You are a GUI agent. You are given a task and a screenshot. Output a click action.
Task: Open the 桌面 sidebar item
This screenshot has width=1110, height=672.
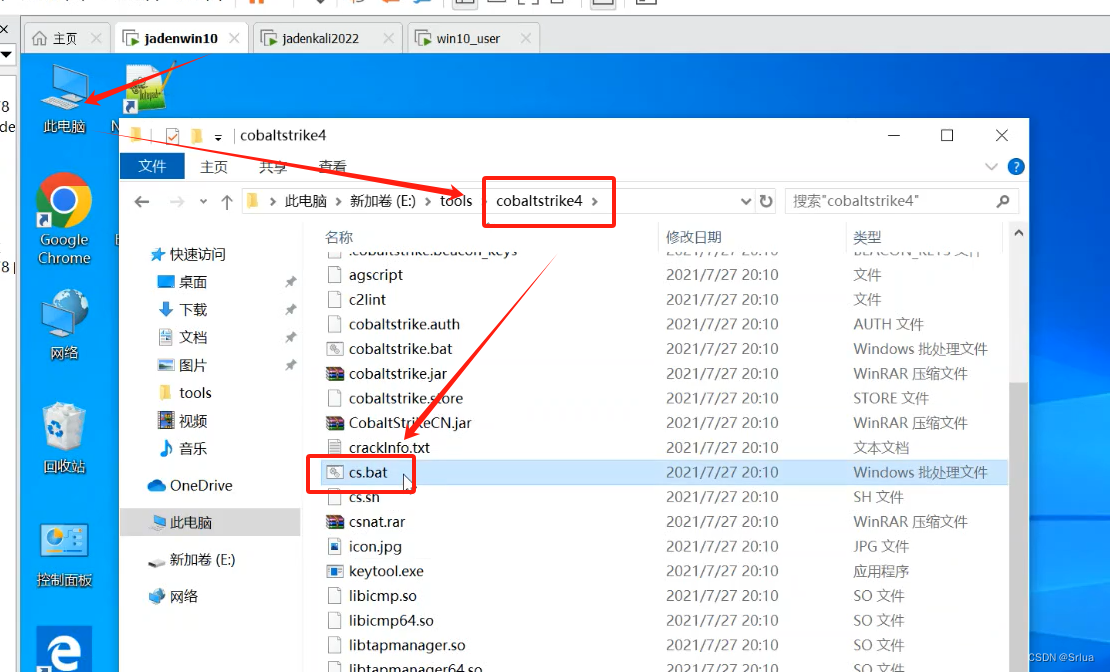pyautogui.click(x=183, y=282)
